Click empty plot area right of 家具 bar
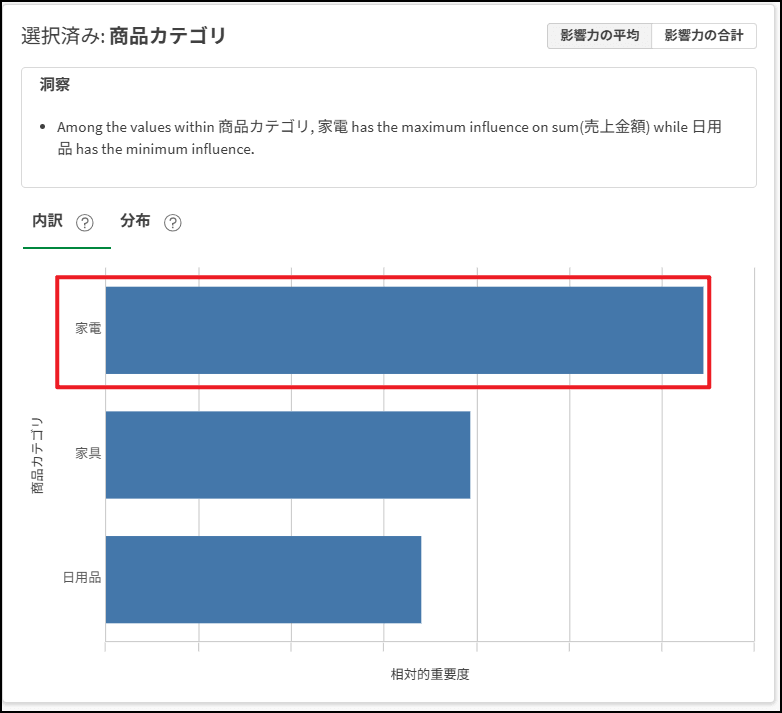782x713 pixels. 610,454
